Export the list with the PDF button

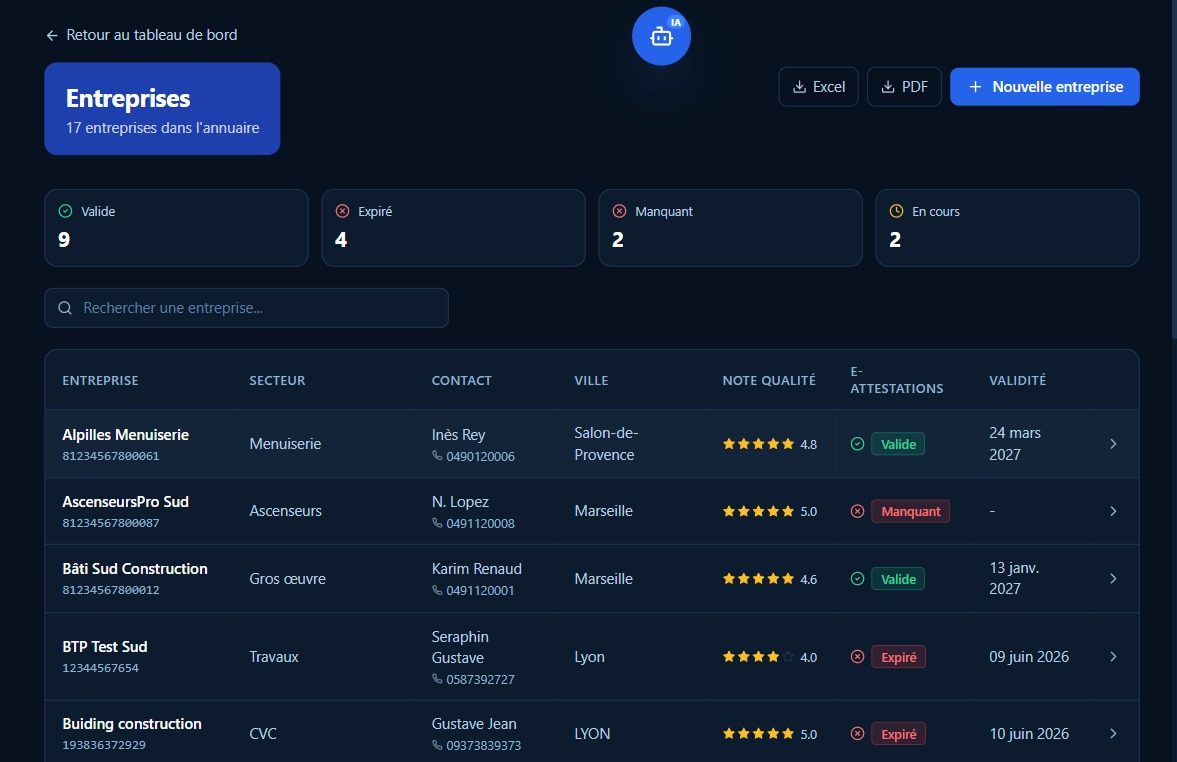click(x=904, y=87)
